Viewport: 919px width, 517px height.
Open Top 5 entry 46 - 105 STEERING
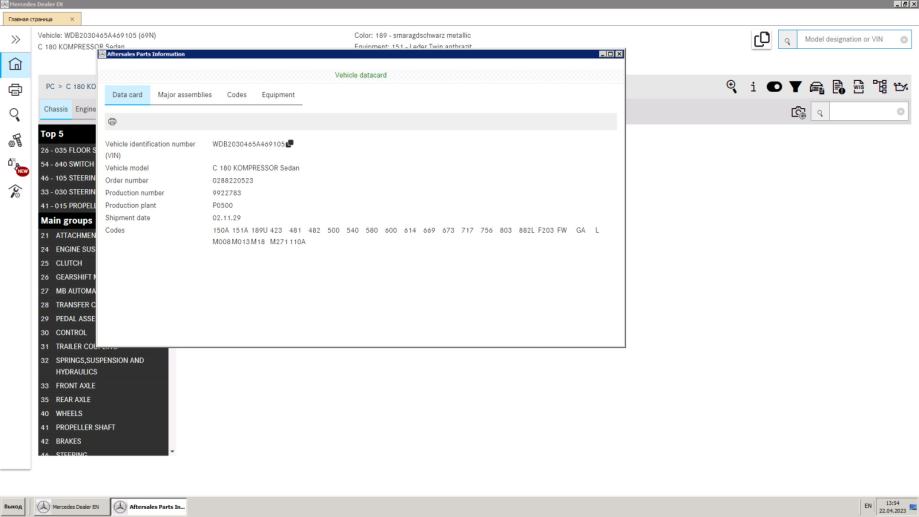(x=67, y=178)
